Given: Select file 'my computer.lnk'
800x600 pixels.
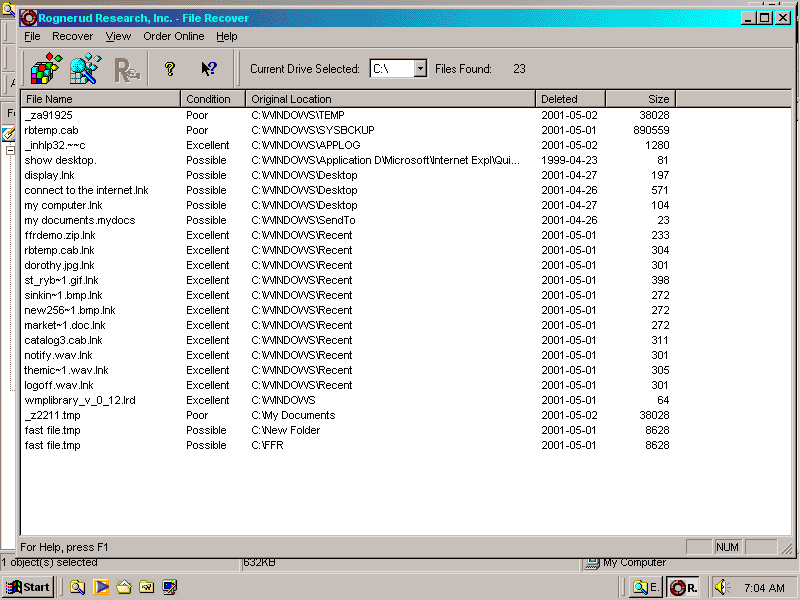Looking at the screenshot, I should [63, 205].
